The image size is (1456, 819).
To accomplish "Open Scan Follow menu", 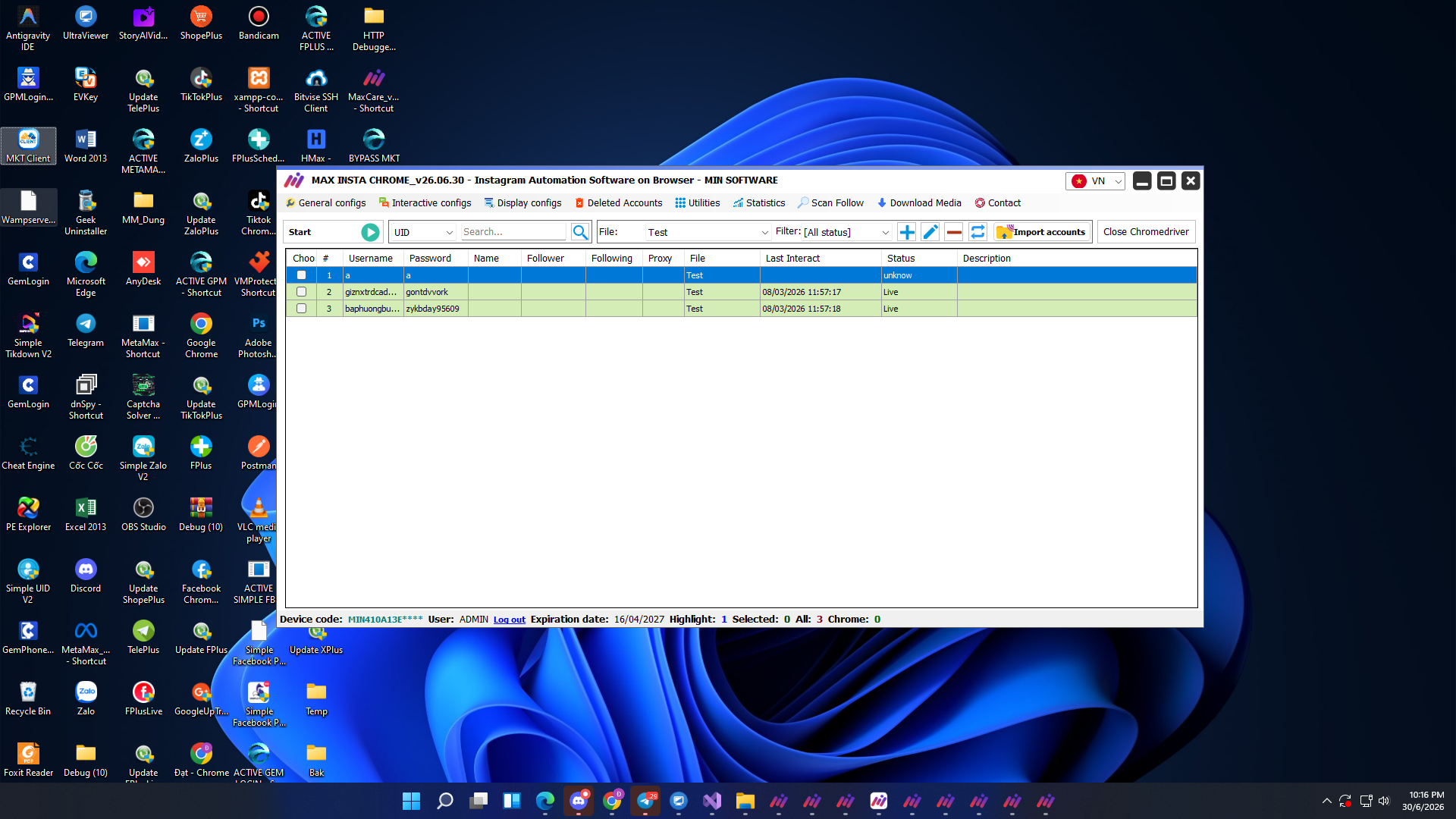I will tap(830, 203).
